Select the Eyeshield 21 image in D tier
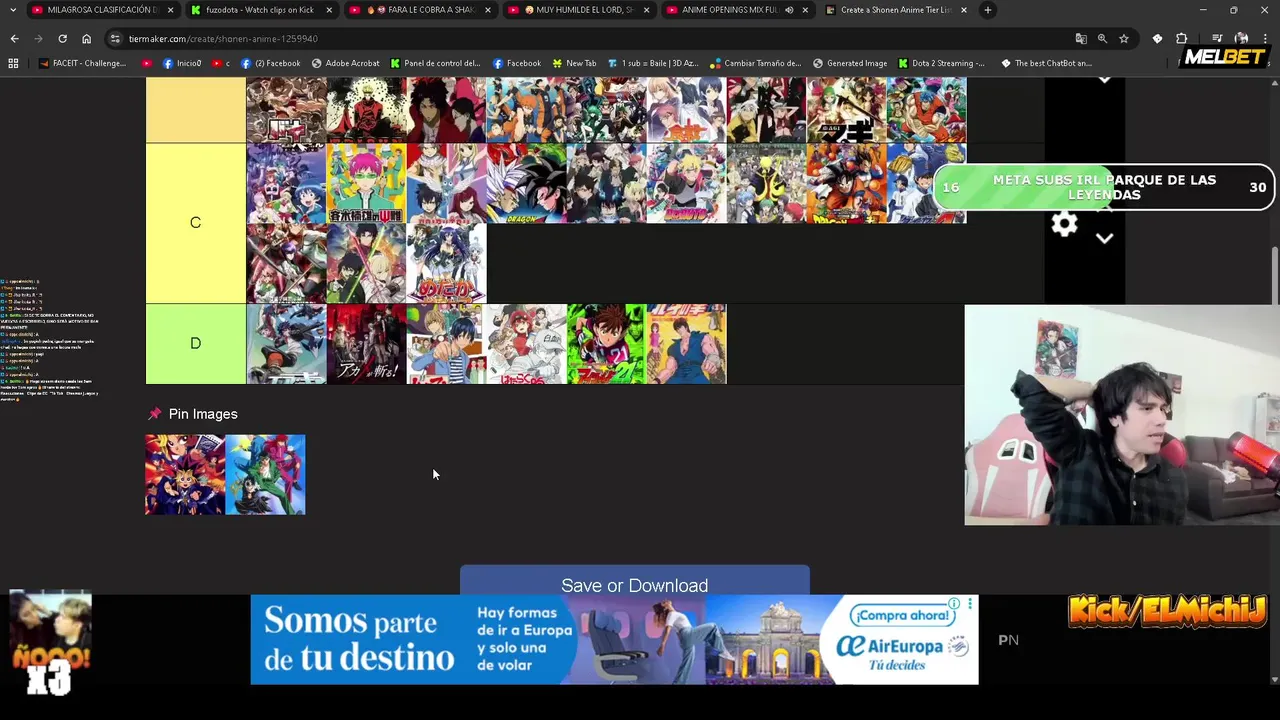The height and width of the screenshot is (720, 1280). tap(606, 344)
